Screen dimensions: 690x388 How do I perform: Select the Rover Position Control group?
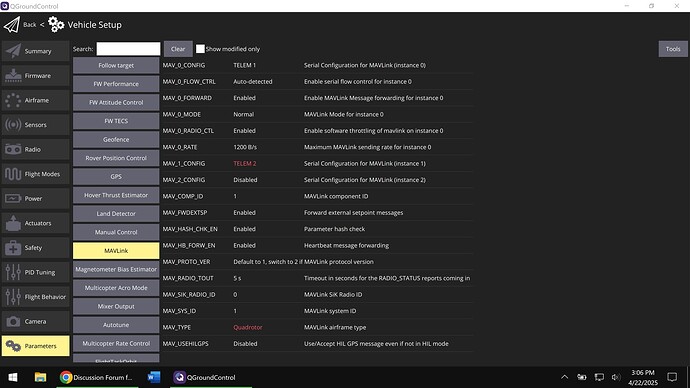(116, 158)
